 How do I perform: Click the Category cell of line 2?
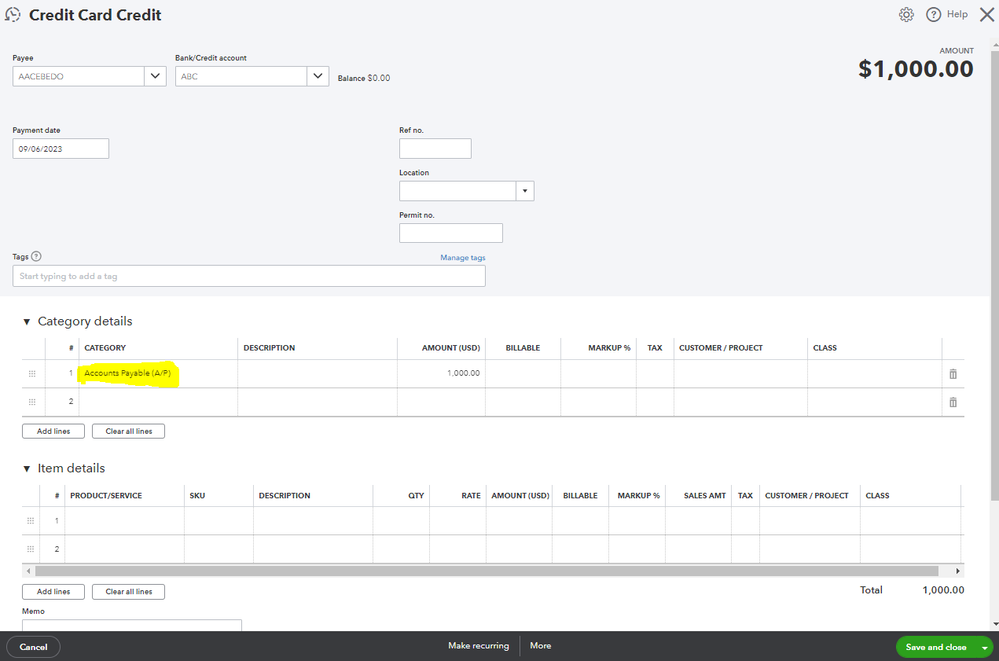[x=158, y=402]
